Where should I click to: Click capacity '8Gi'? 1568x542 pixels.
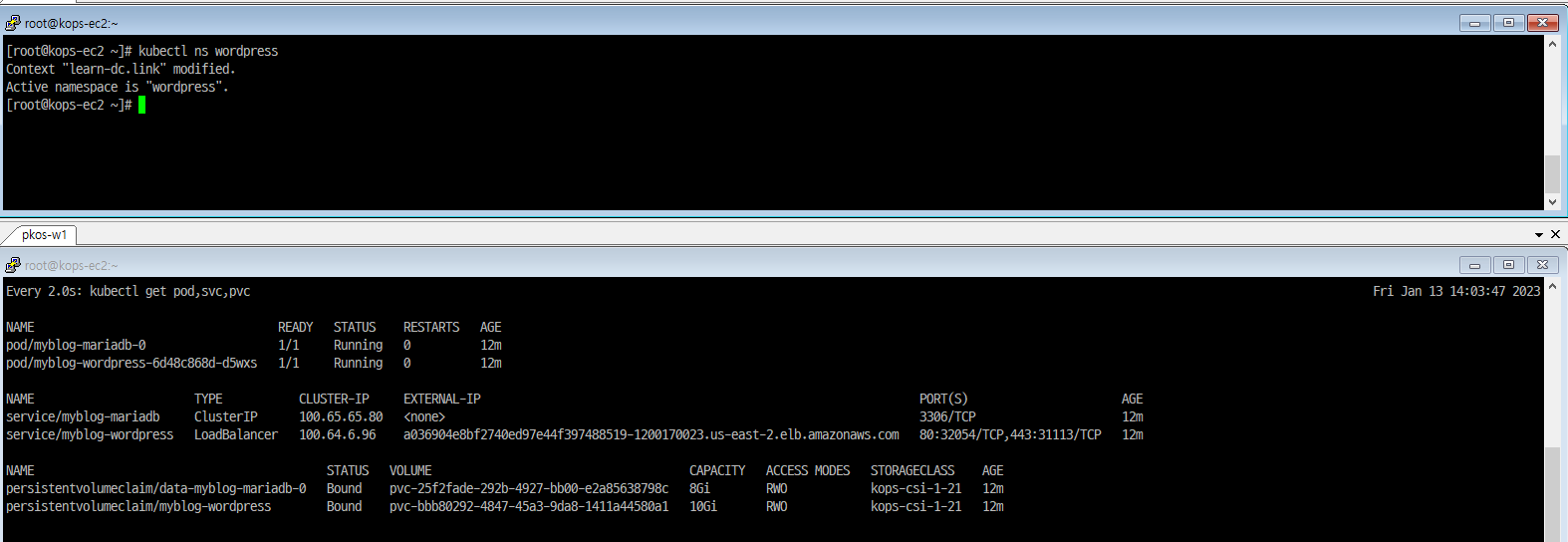(699, 488)
